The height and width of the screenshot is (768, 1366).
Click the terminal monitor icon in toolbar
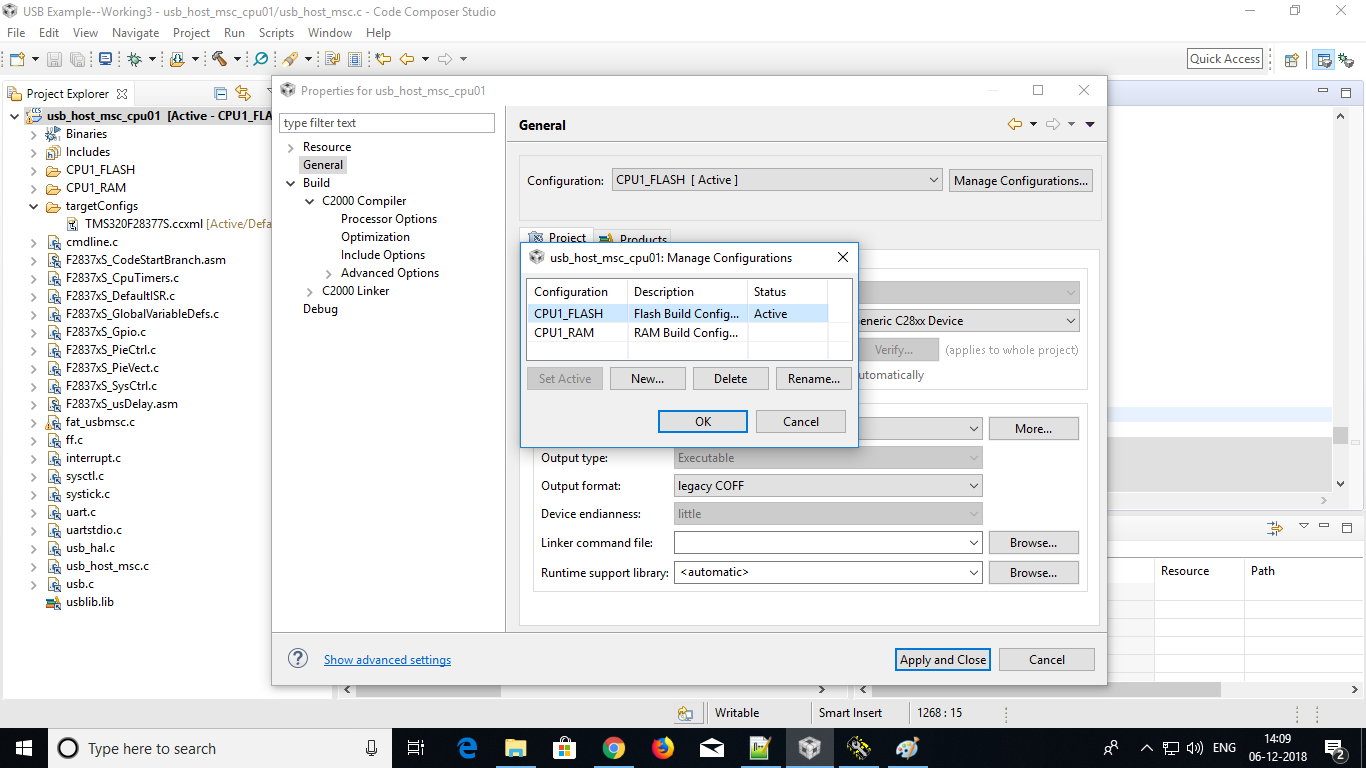point(106,59)
